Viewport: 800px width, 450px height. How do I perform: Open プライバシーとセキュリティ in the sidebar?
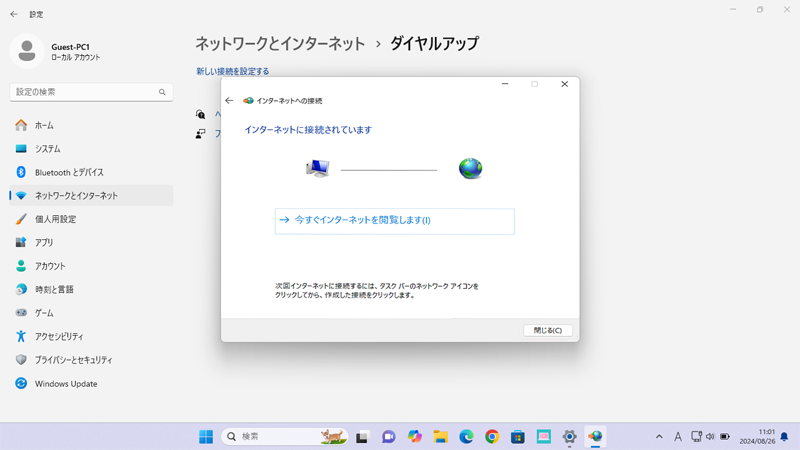91,360
